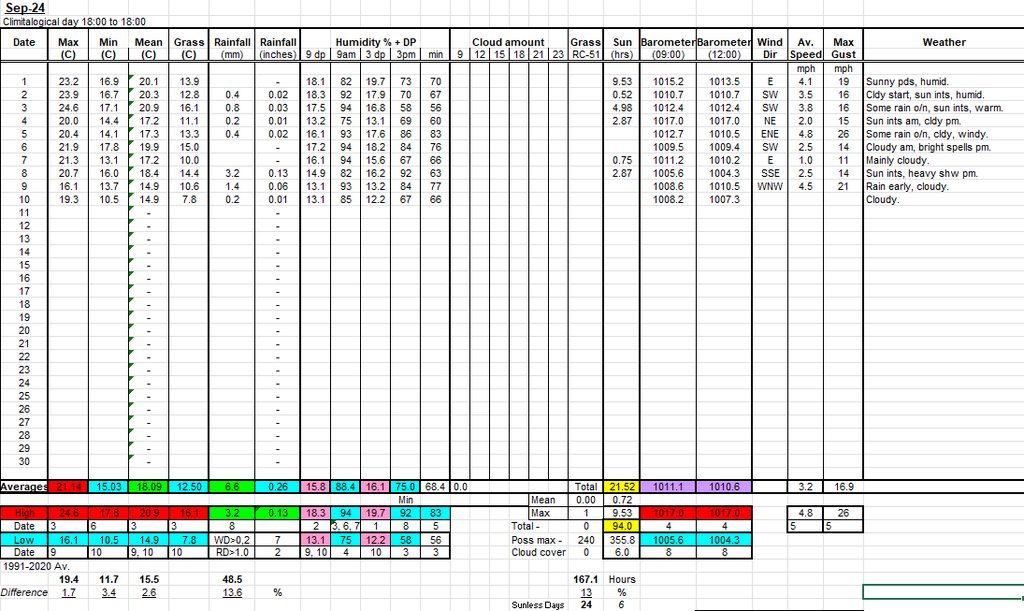Viewport: 1024px width, 611px height.
Task: Select the Averages row label
Action: coord(24,486)
